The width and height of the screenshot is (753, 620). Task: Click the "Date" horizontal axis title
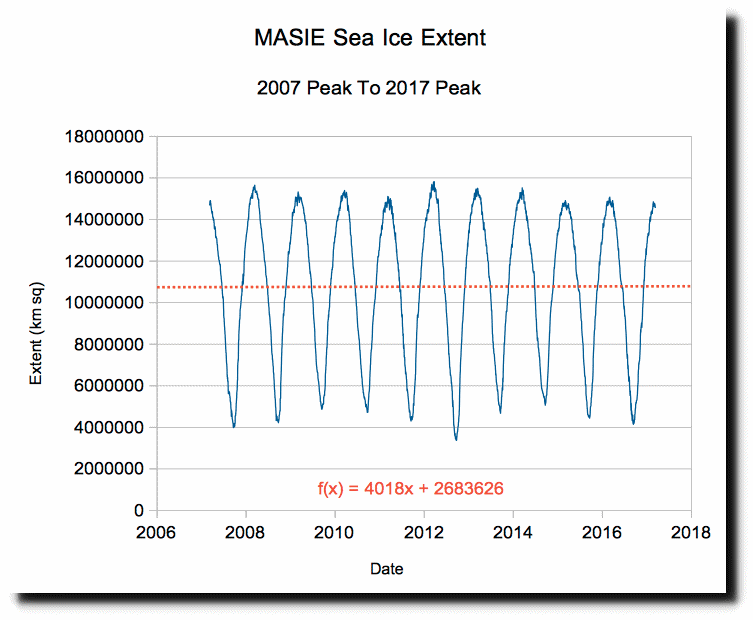point(387,569)
